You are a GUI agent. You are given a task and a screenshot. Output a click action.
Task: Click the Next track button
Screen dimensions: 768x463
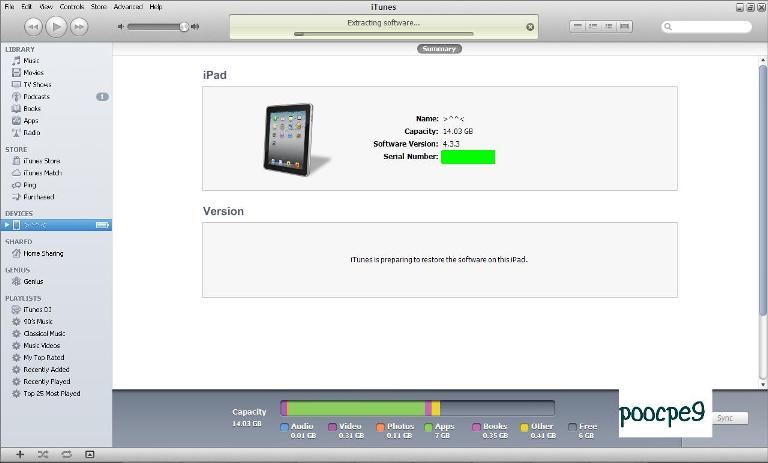79,26
